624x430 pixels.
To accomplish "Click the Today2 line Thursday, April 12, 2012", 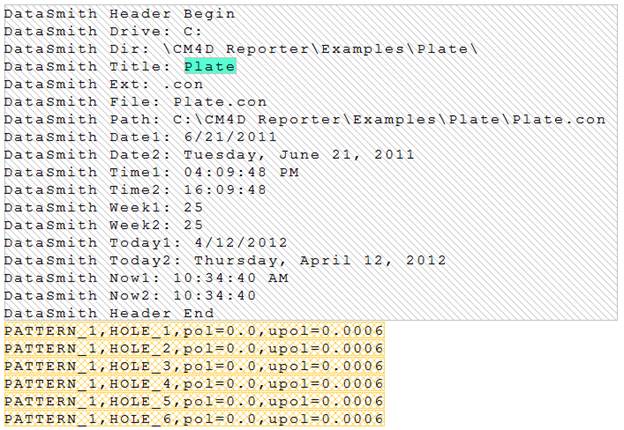I will (225, 259).
